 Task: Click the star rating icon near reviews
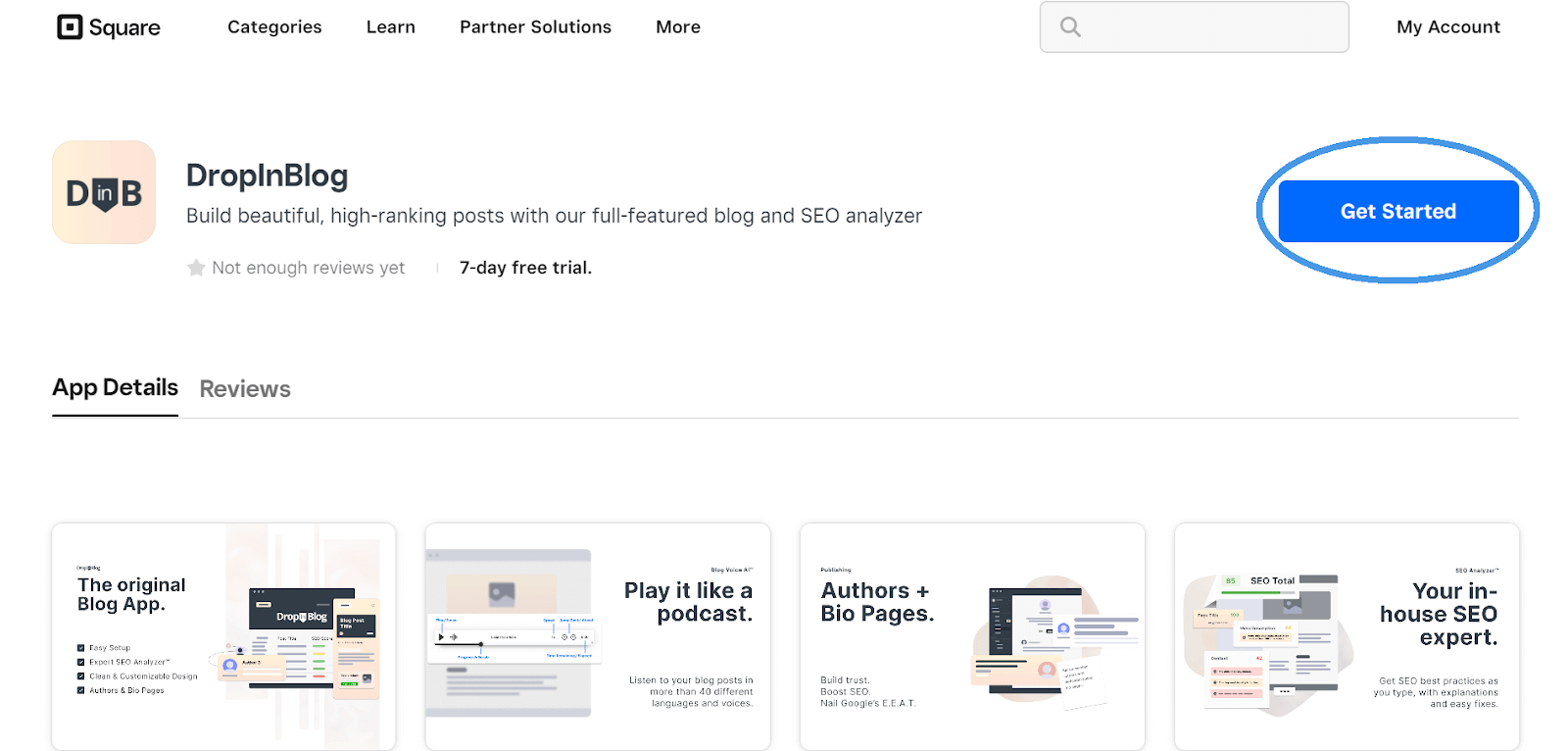[195, 267]
